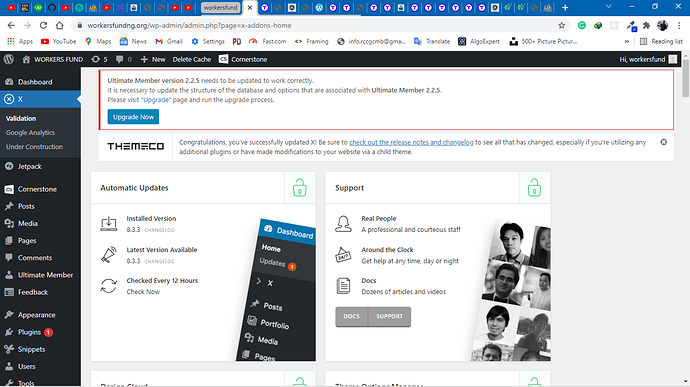This screenshot has height=387, width=690.
Task: Show hidden bookmarks overflow chevron
Action: [x=627, y=41]
